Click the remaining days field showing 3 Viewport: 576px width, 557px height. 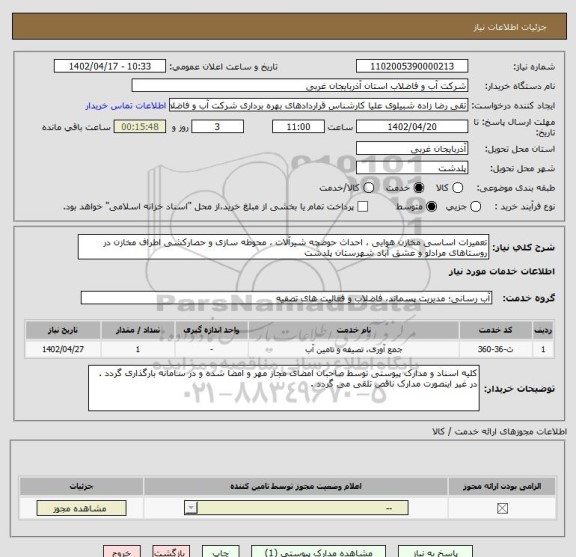click(217, 127)
